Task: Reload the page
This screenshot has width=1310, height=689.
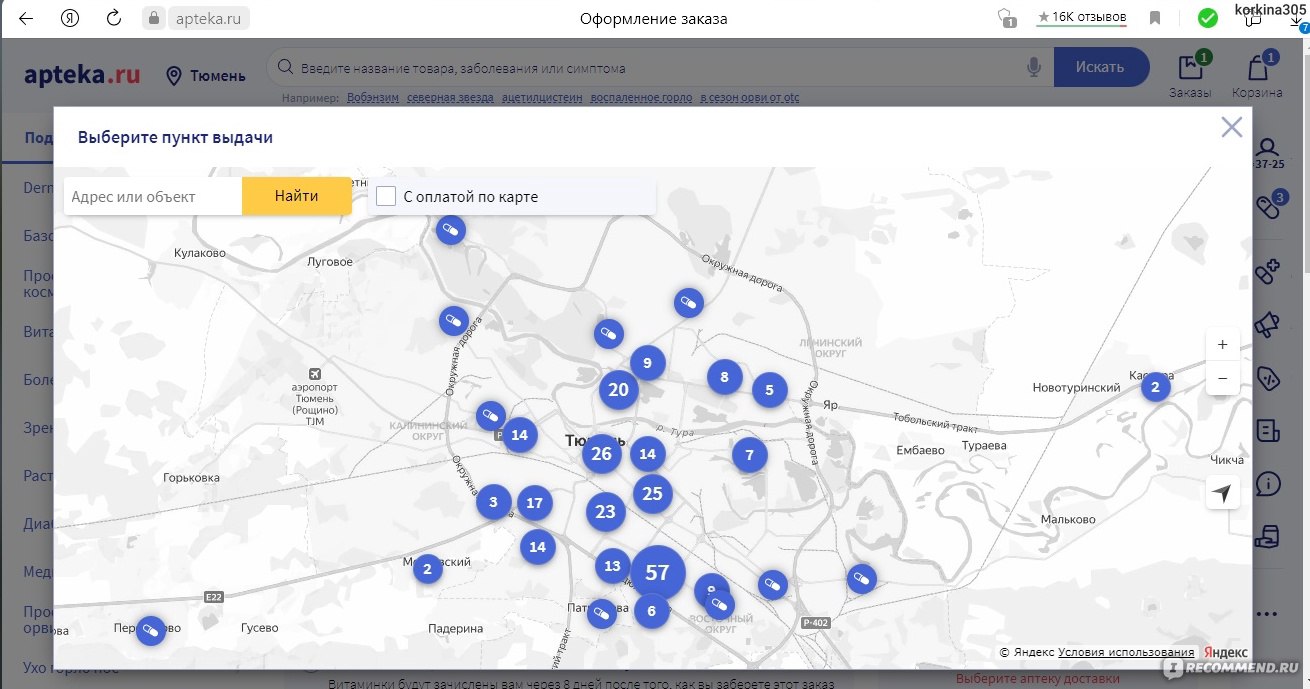Action: (x=114, y=18)
